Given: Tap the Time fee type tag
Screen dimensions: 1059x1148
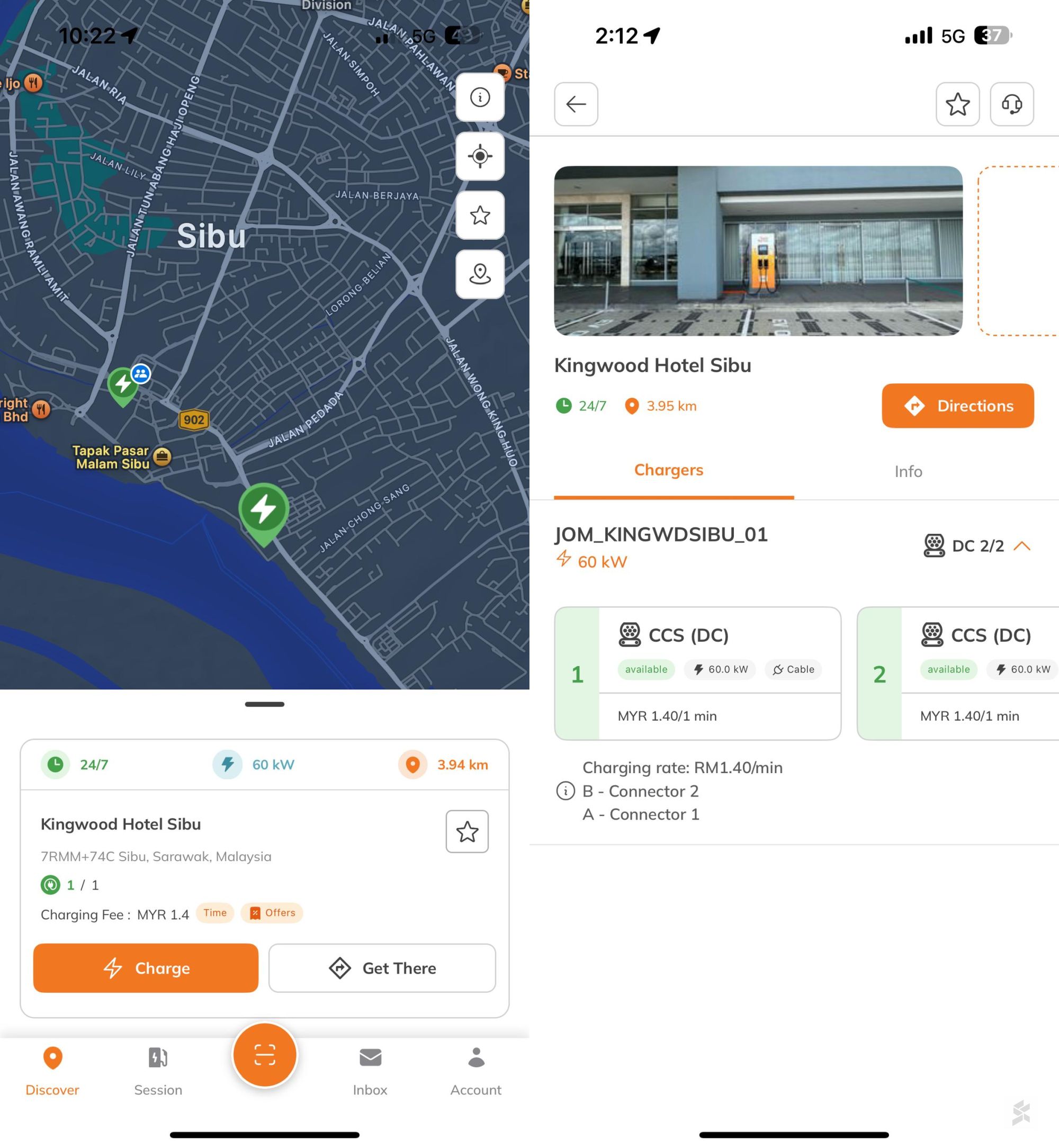Looking at the screenshot, I should coord(215,912).
